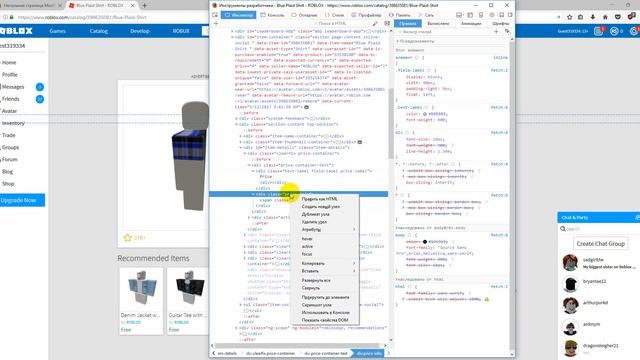Toggle focus pseudo-class in context menu

click(324, 254)
